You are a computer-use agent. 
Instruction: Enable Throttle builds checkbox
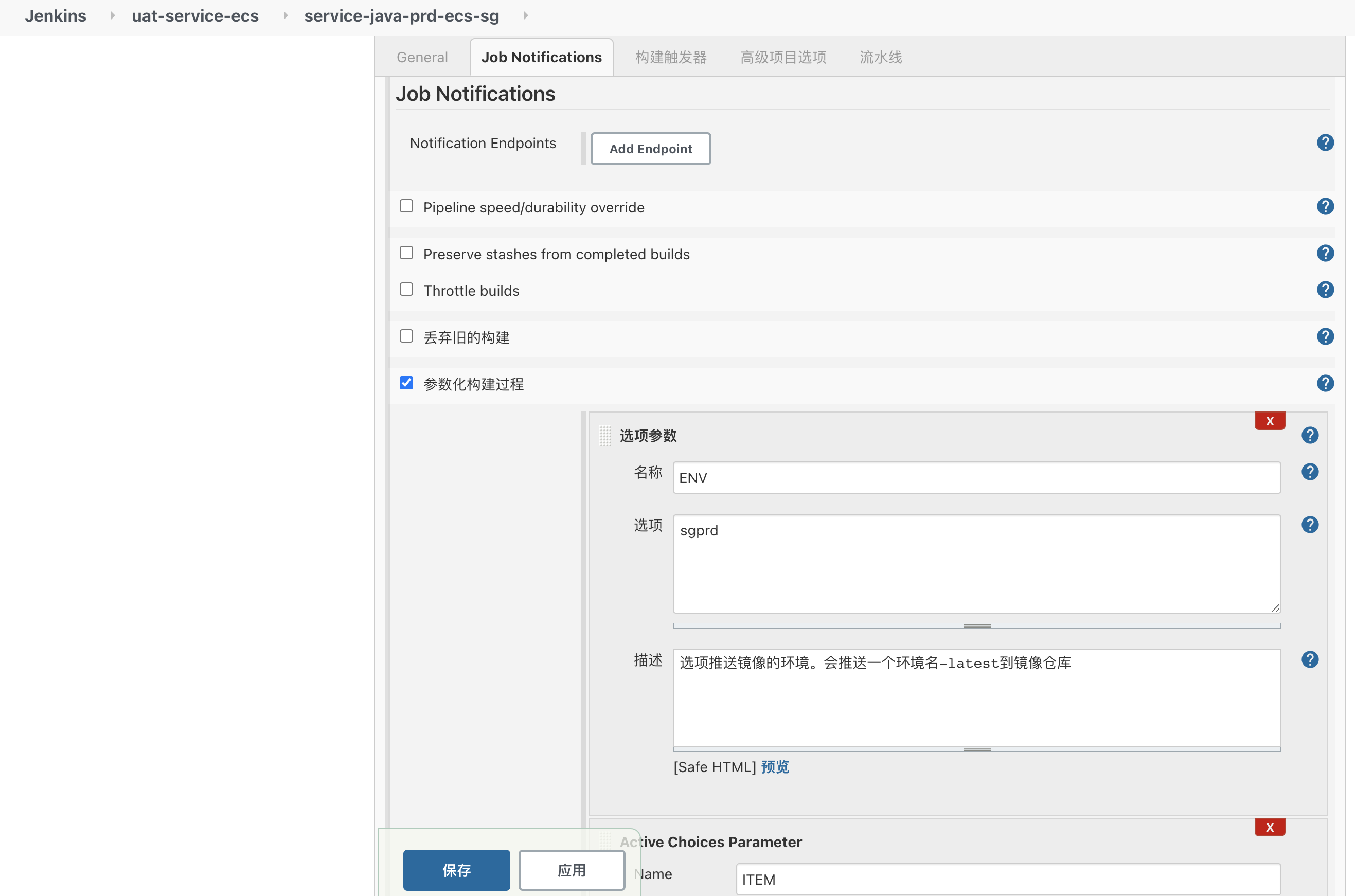406,290
